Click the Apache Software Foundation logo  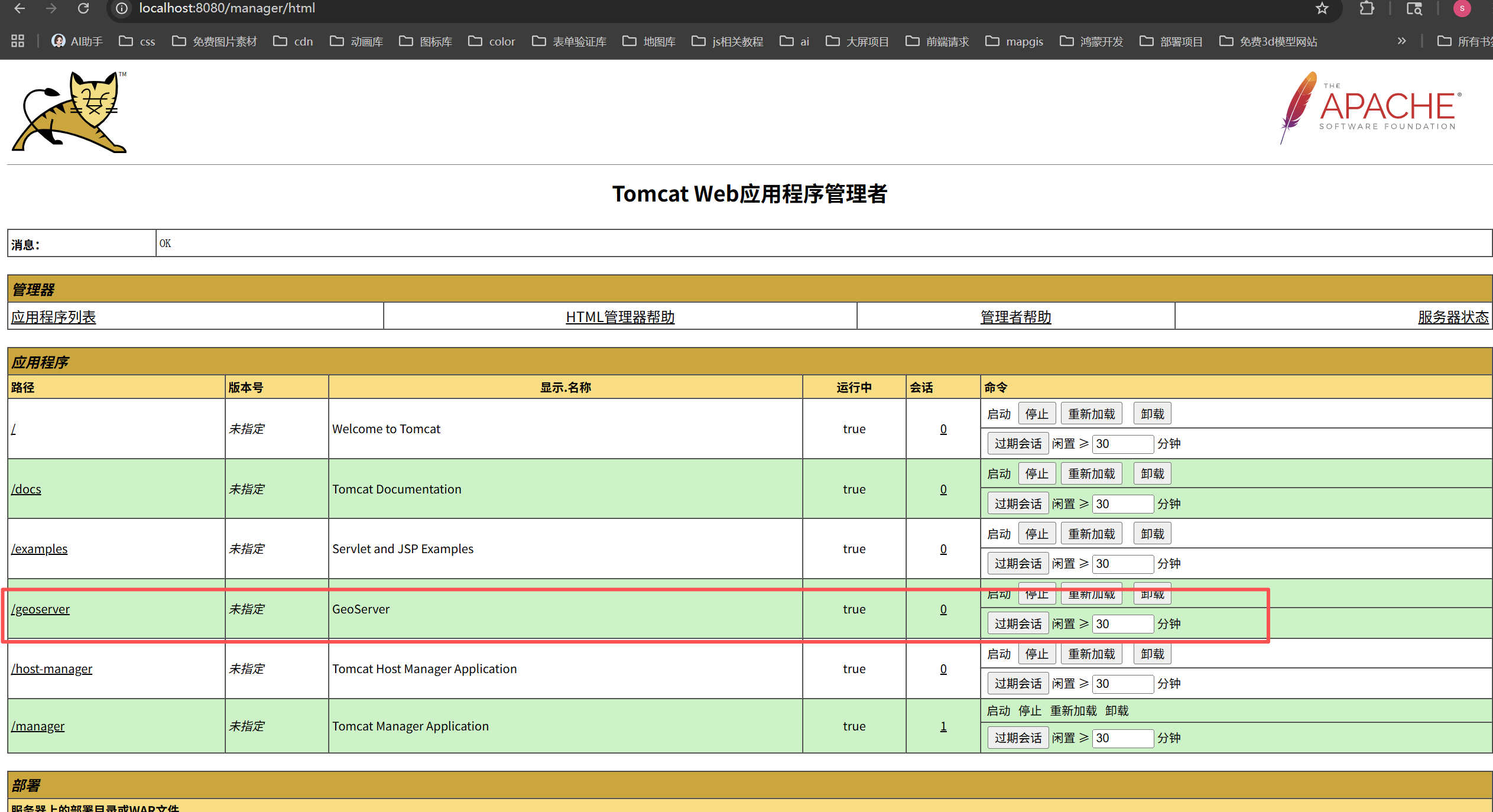coord(1371,108)
